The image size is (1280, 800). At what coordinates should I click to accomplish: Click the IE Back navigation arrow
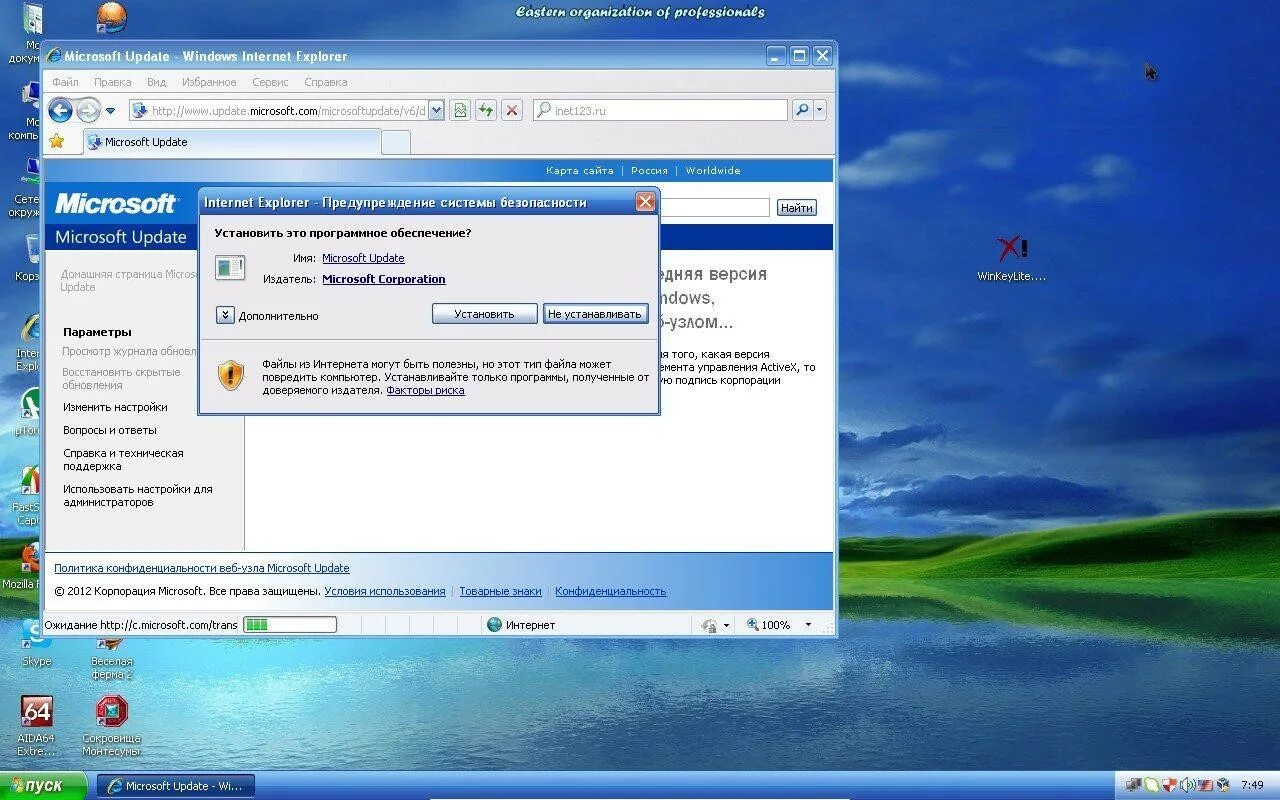click(x=60, y=110)
